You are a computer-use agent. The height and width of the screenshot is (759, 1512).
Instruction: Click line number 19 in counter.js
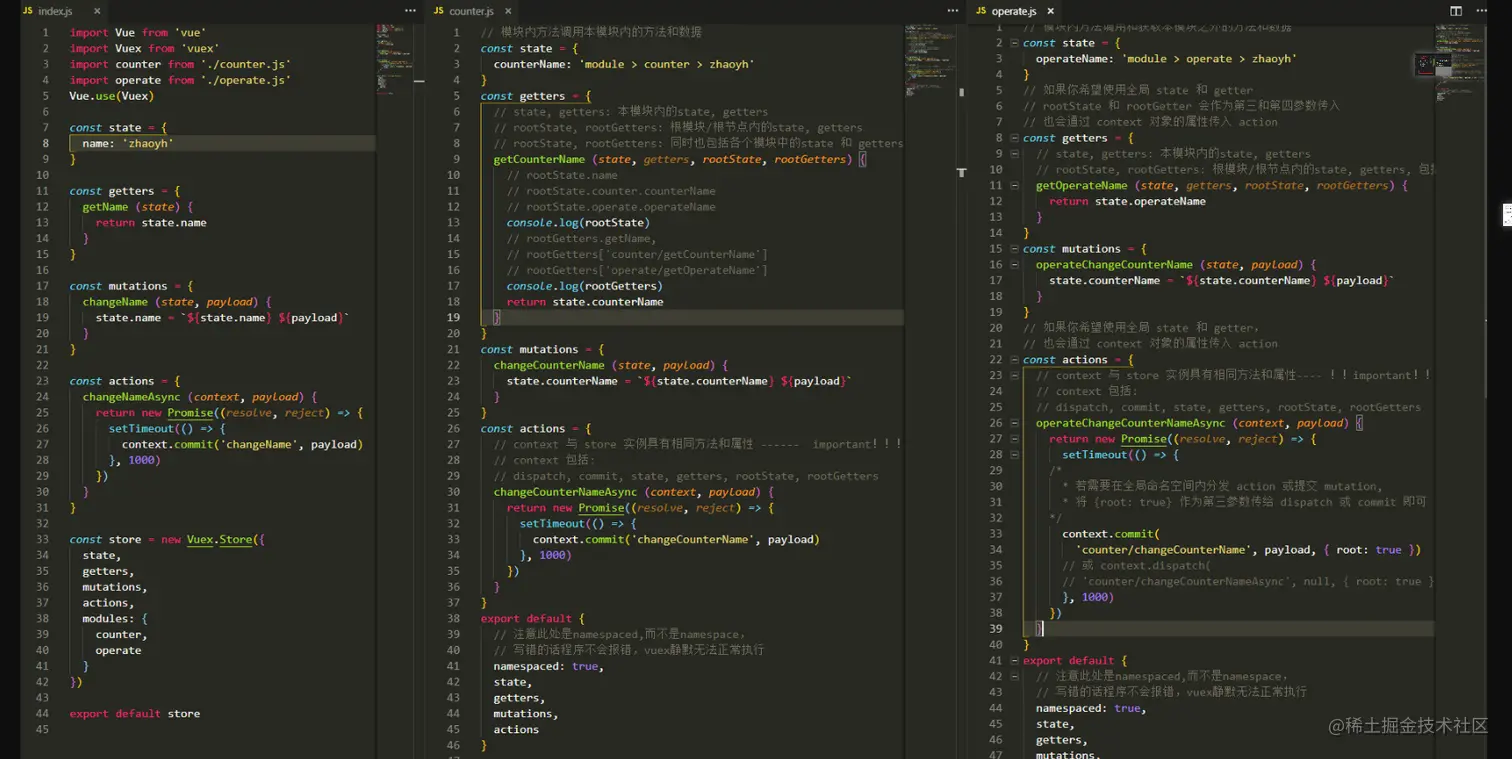click(453, 318)
